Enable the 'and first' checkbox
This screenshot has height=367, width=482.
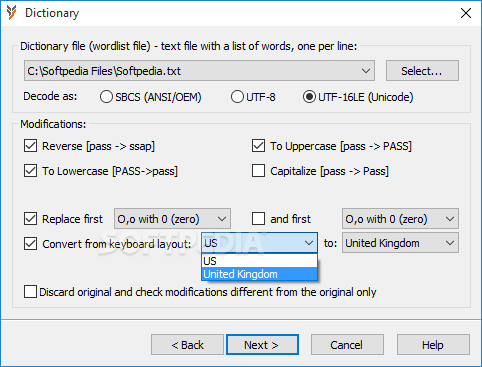258,219
